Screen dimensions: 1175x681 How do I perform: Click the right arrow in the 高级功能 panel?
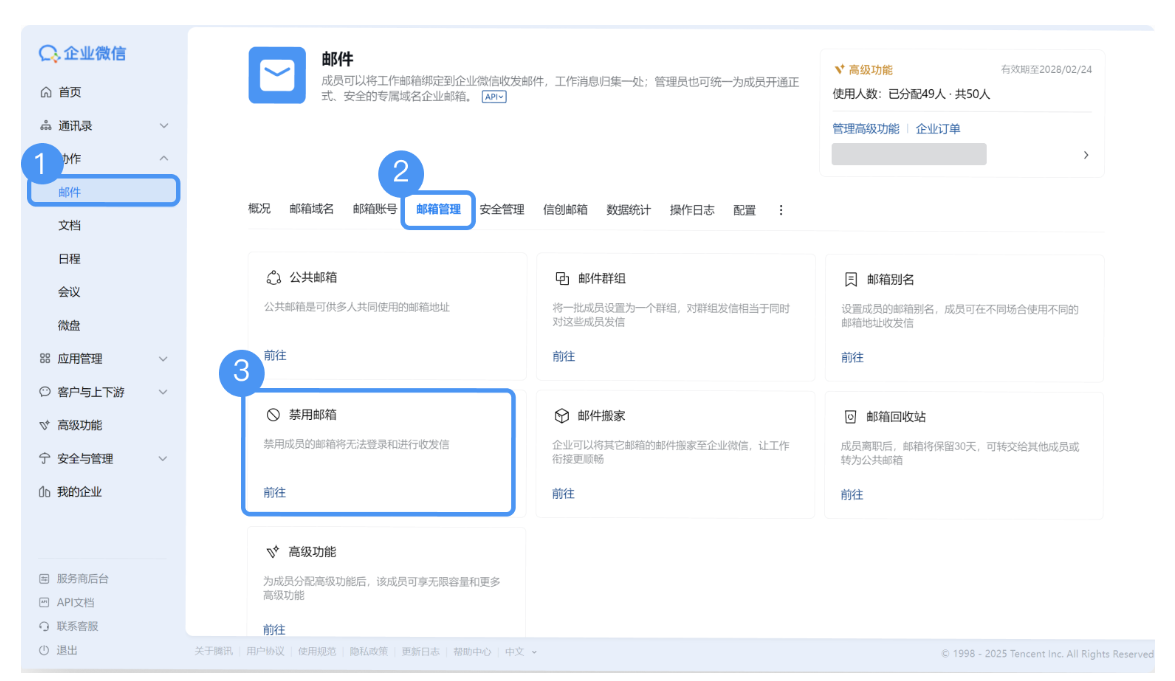click(x=1086, y=155)
